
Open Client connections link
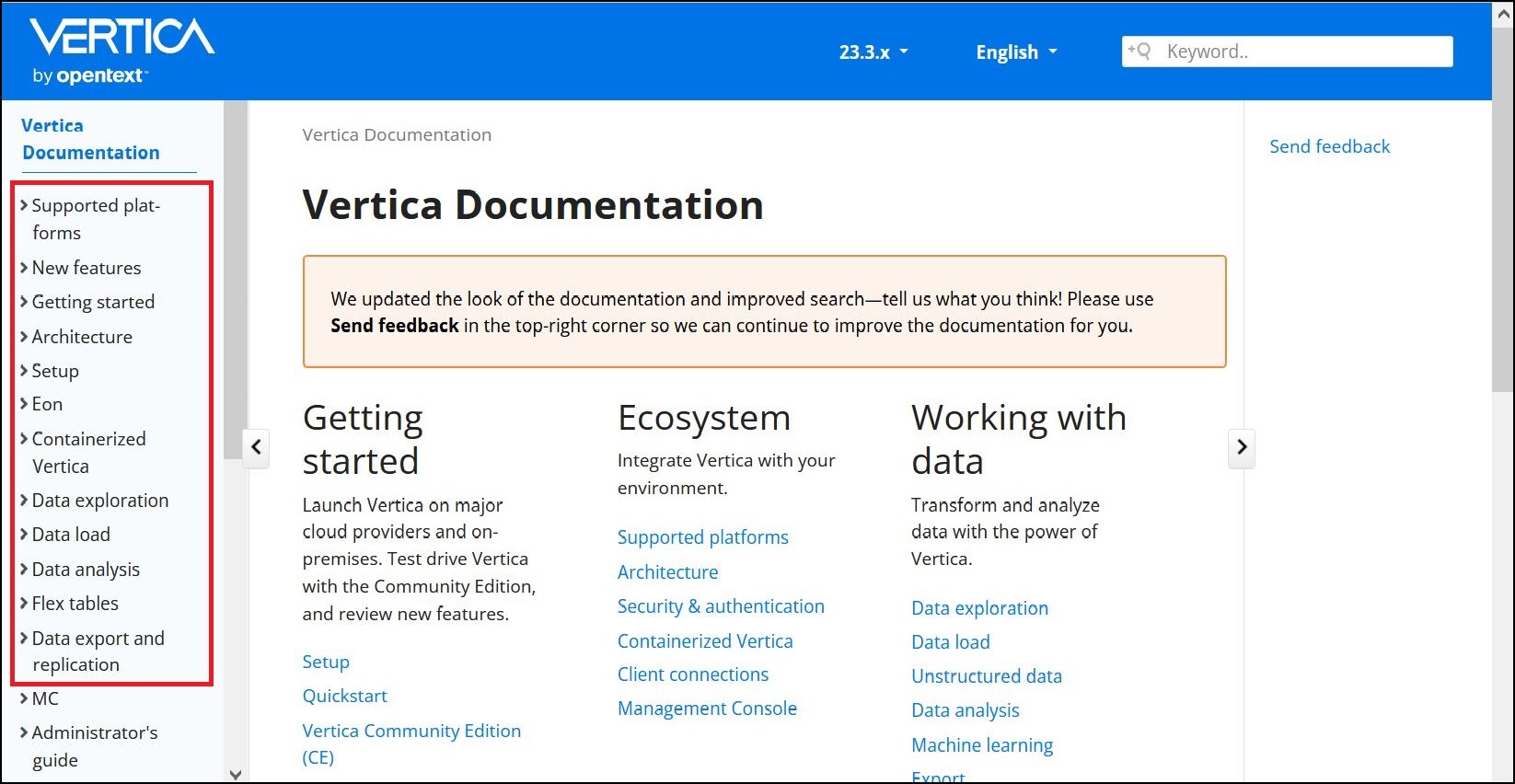693,674
